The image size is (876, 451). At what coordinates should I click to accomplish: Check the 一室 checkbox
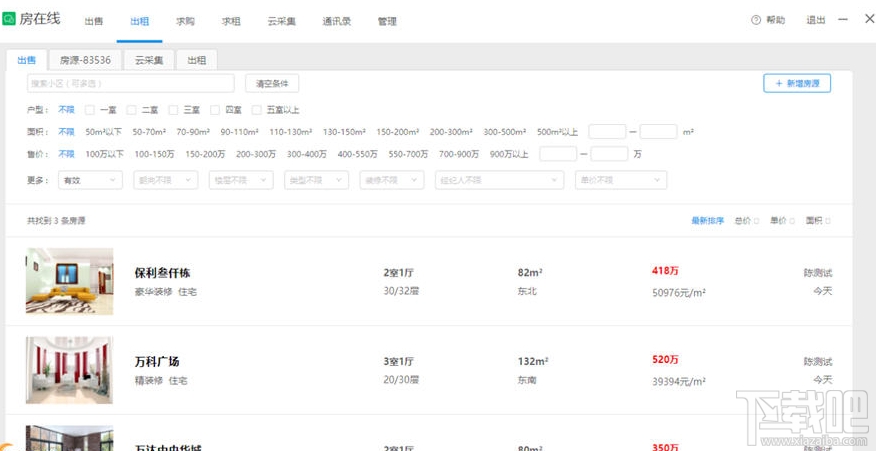coord(89,110)
